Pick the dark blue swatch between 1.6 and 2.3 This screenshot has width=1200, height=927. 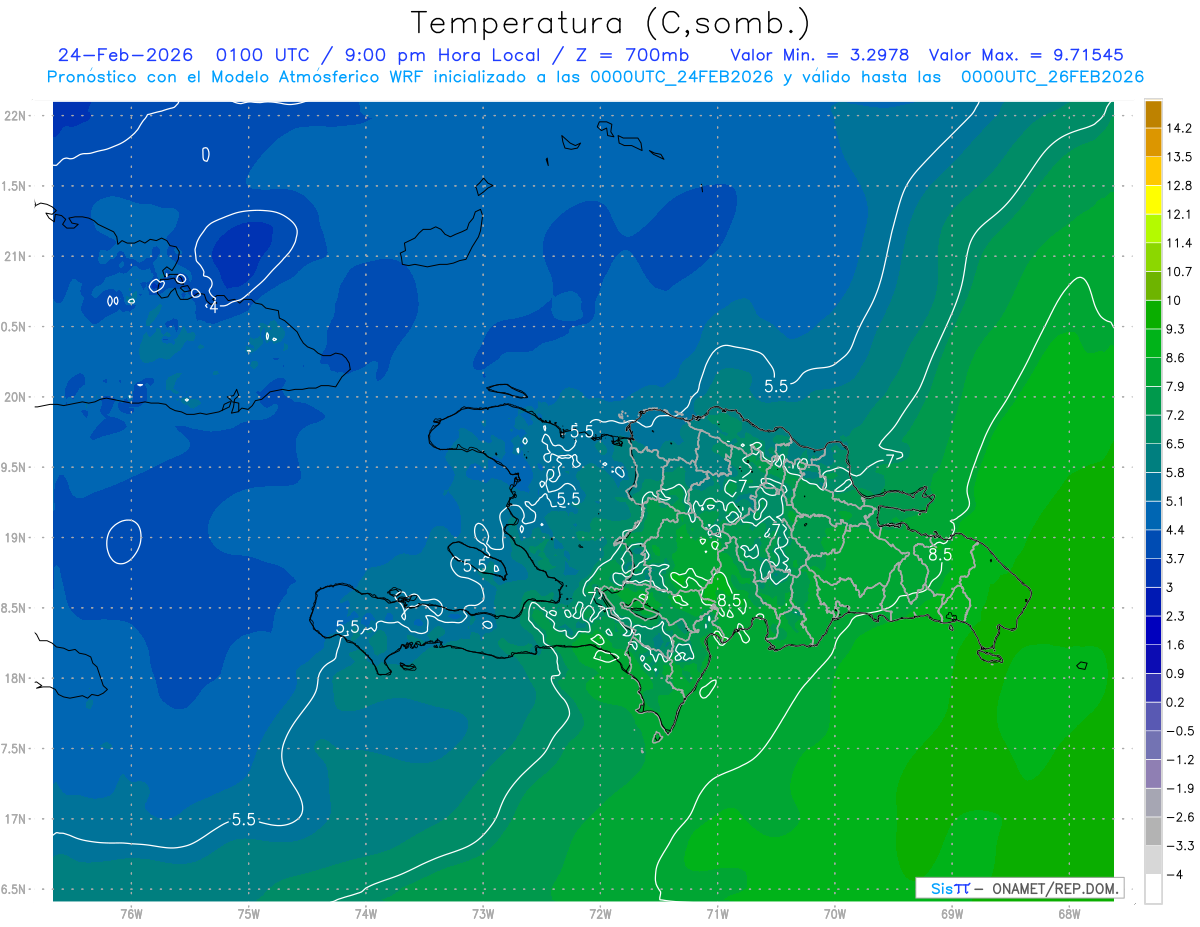click(1153, 630)
